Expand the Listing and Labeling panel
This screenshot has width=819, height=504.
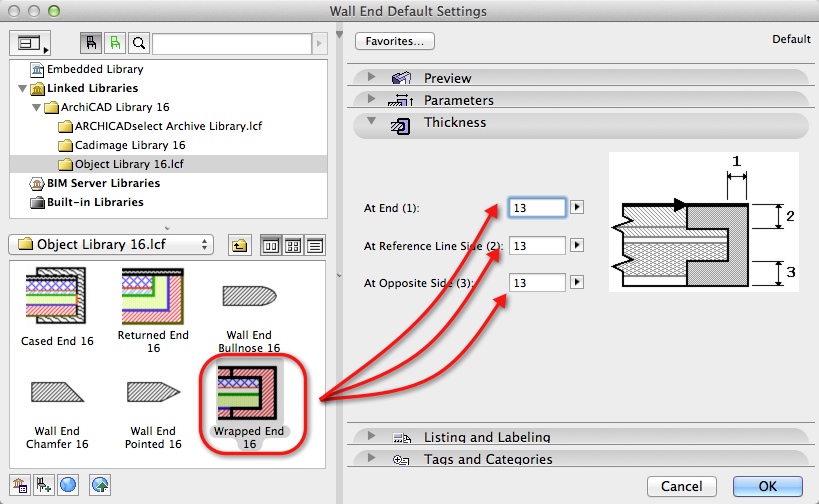pyautogui.click(x=371, y=436)
